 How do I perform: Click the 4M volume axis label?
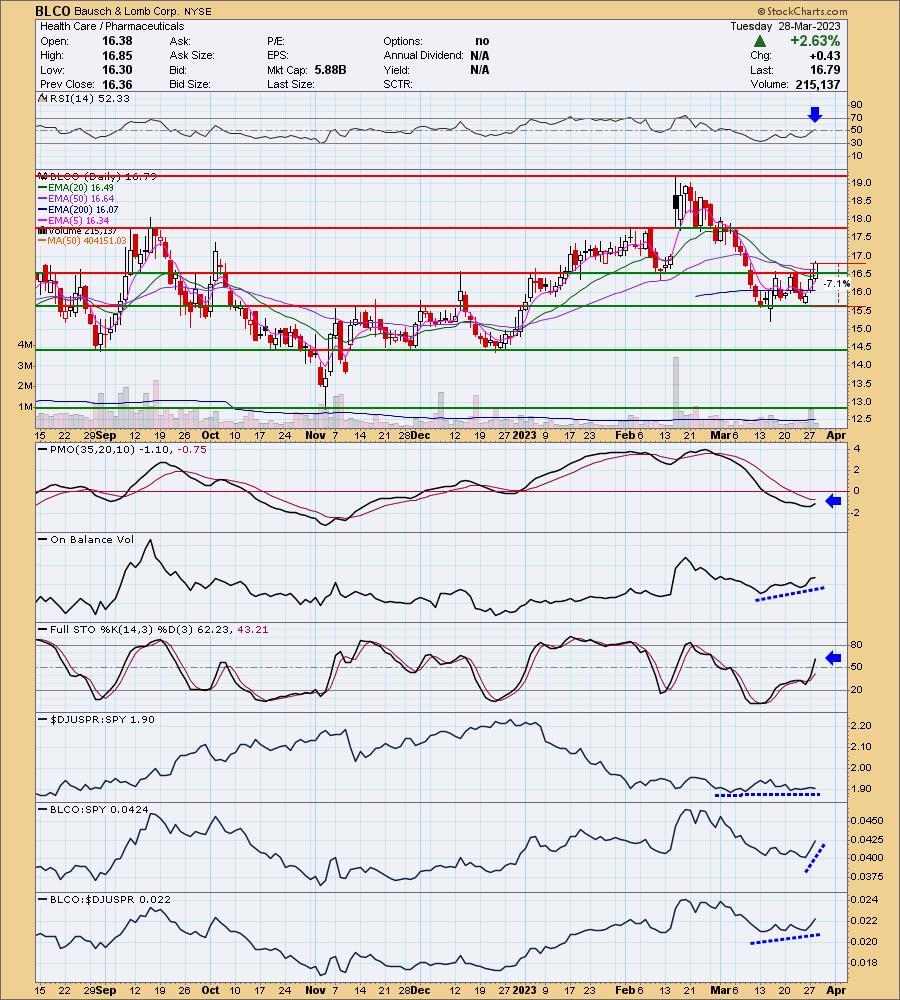coord(26,344)
